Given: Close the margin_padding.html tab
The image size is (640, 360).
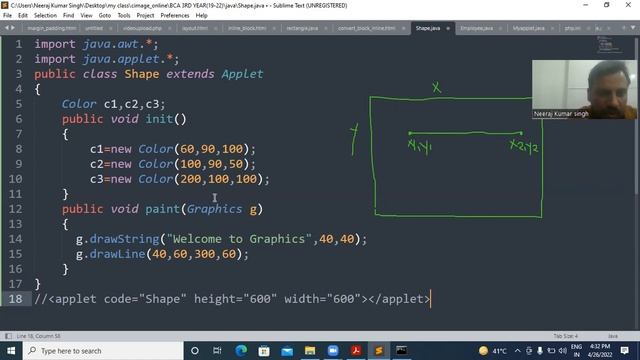Looking at the screenshot, I should click(x=81, y=28).
